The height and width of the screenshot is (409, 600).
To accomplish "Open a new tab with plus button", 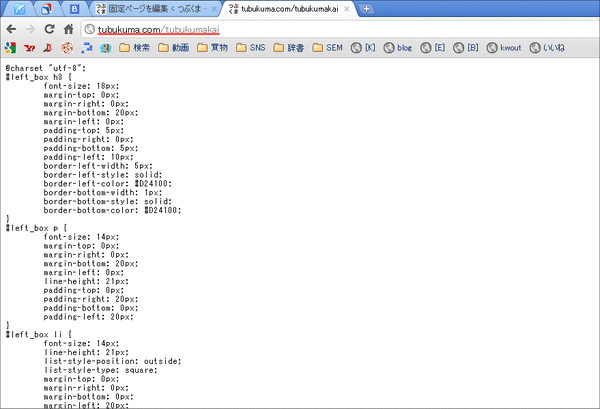I will (366, 9).
